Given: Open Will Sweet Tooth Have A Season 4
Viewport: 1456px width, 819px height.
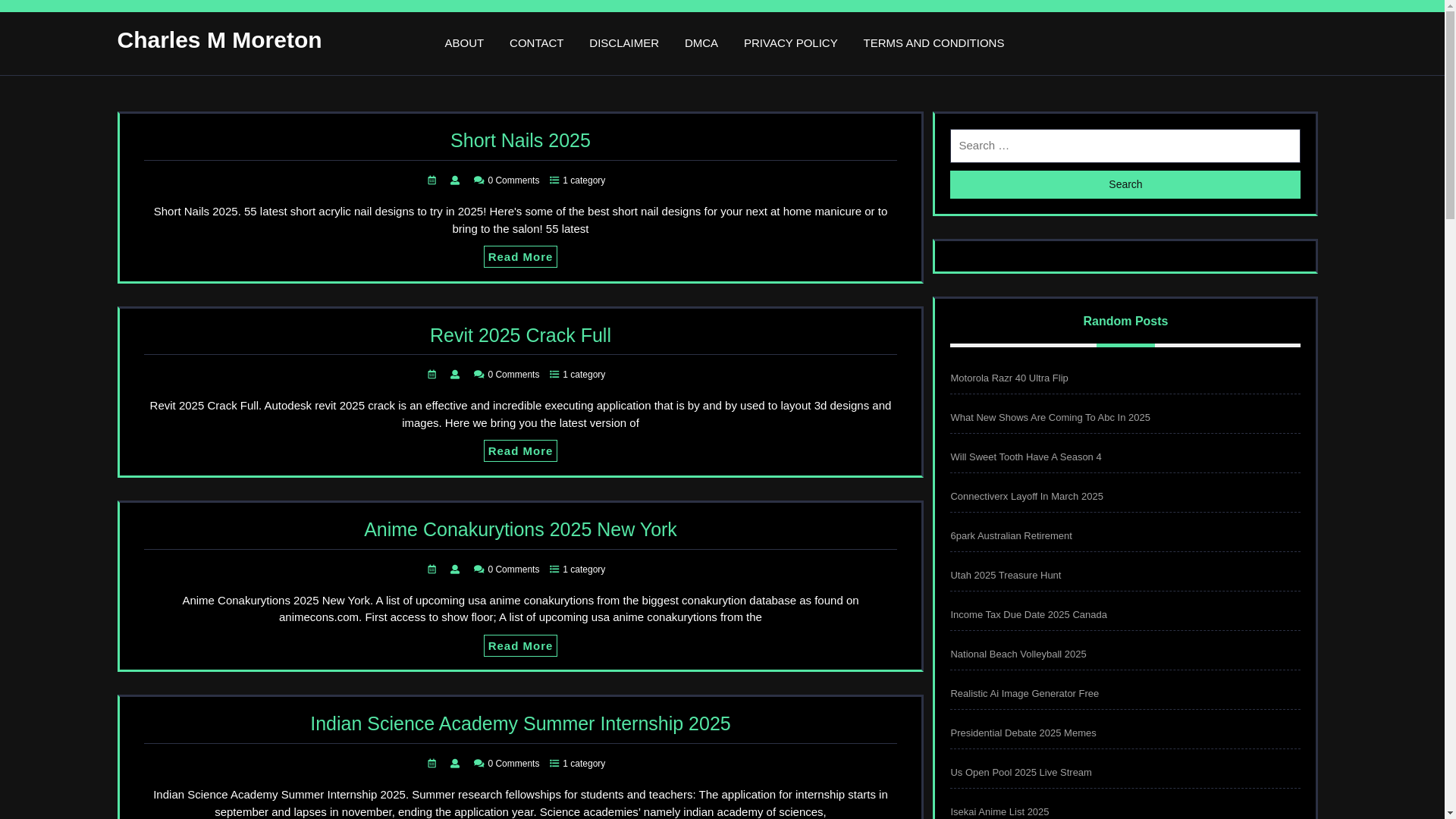Looking at the screenshot, I should 1026,457.
